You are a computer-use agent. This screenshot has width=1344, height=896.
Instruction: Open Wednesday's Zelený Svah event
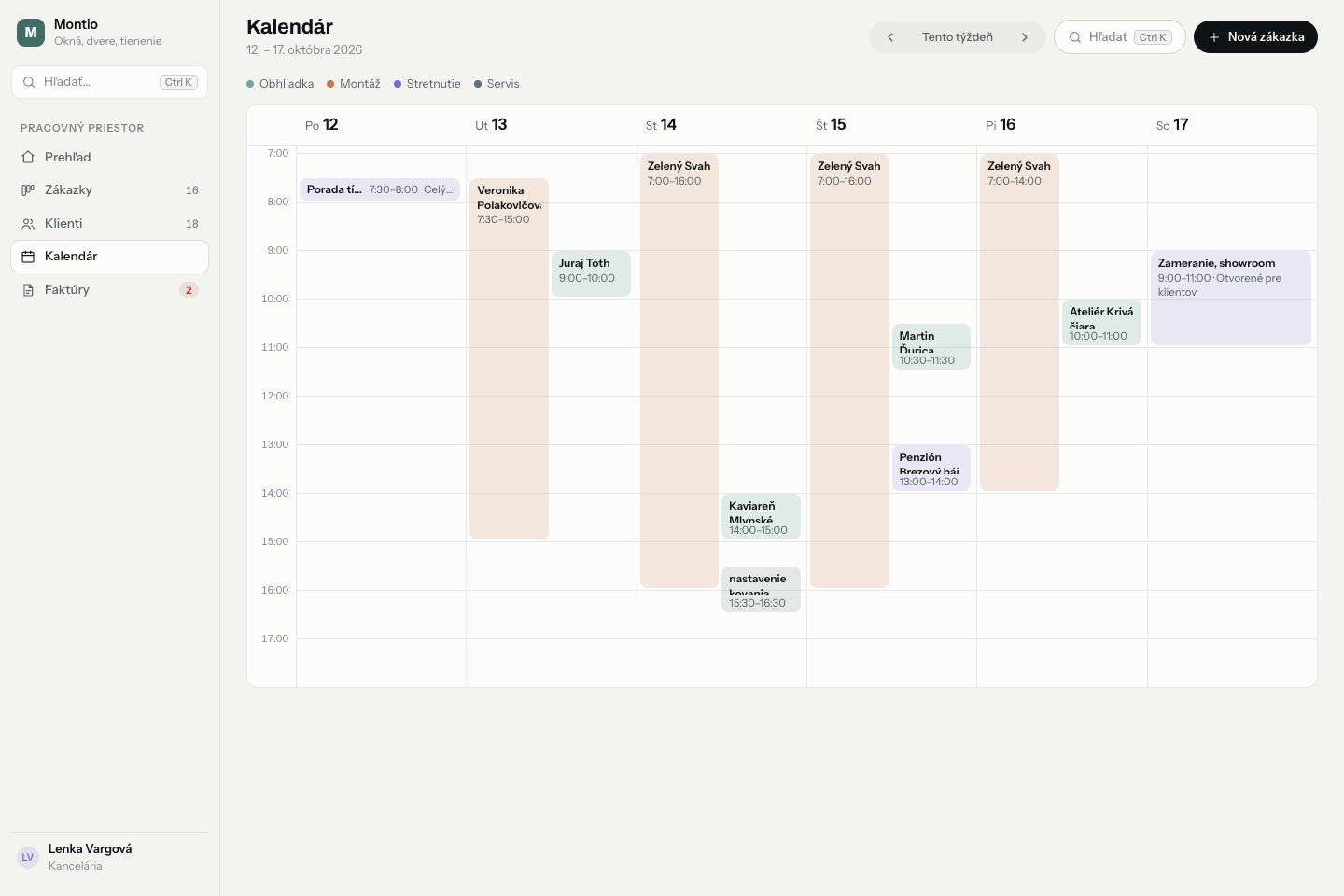point(679,371)
